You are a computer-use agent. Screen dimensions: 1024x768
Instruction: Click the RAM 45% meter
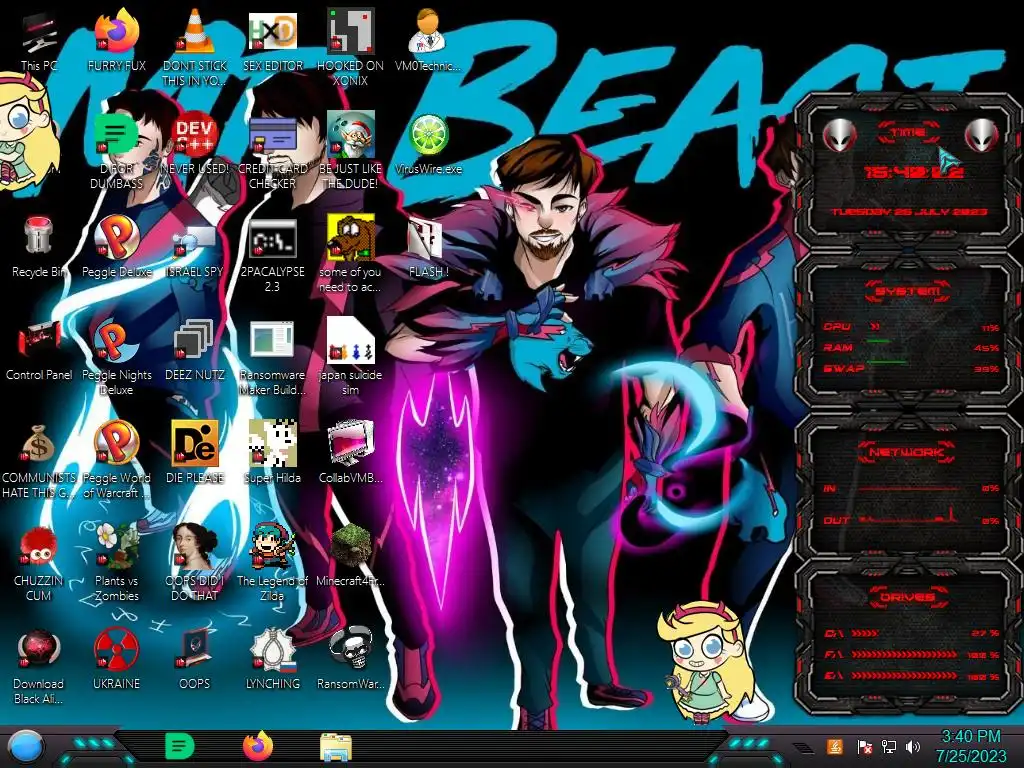911,347
